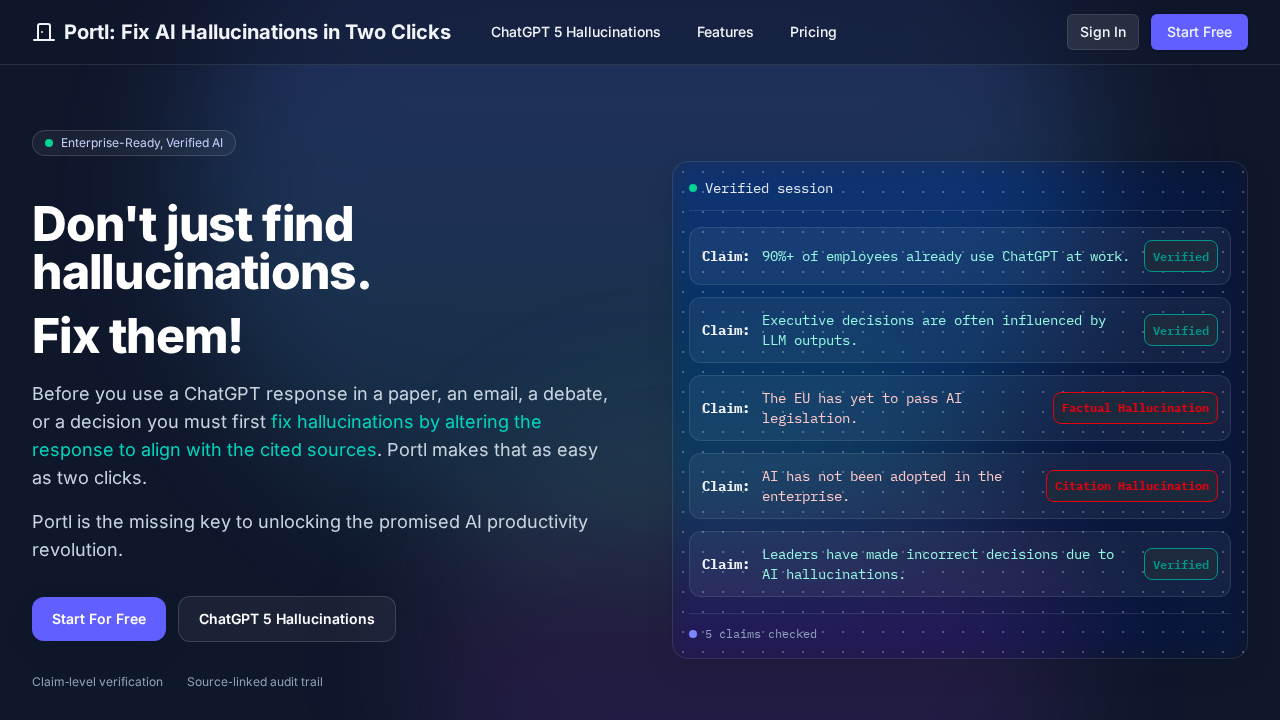Toggle the Verified badge on the LLM outputs claim
This screenshot has height=720, width=1280.
click(1181, 330)
